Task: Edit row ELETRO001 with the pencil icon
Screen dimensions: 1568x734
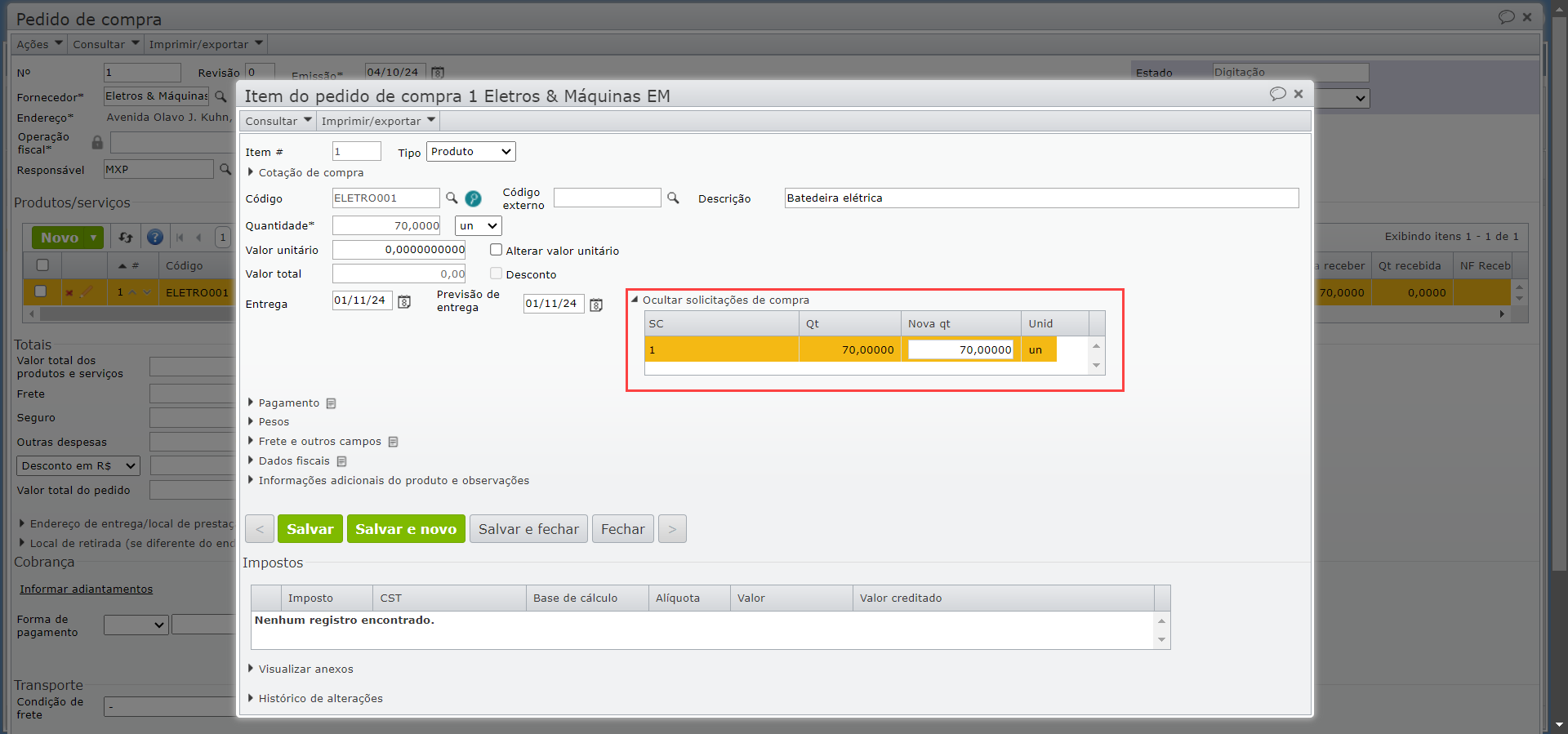Action: point(87,292)
